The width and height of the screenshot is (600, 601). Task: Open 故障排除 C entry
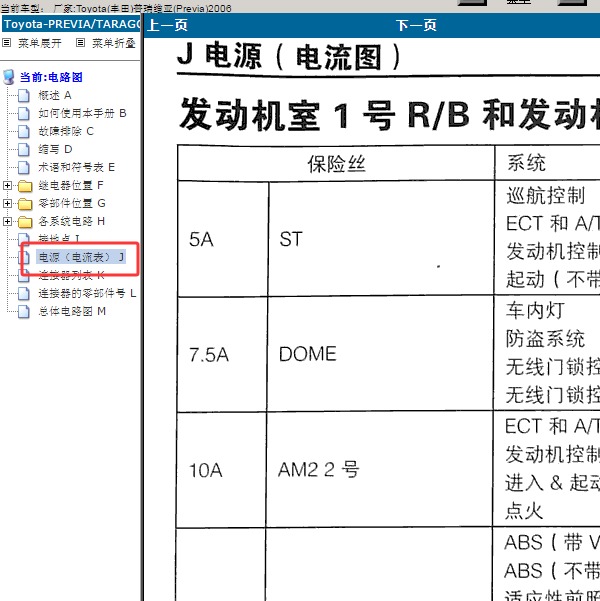point(66,131)
